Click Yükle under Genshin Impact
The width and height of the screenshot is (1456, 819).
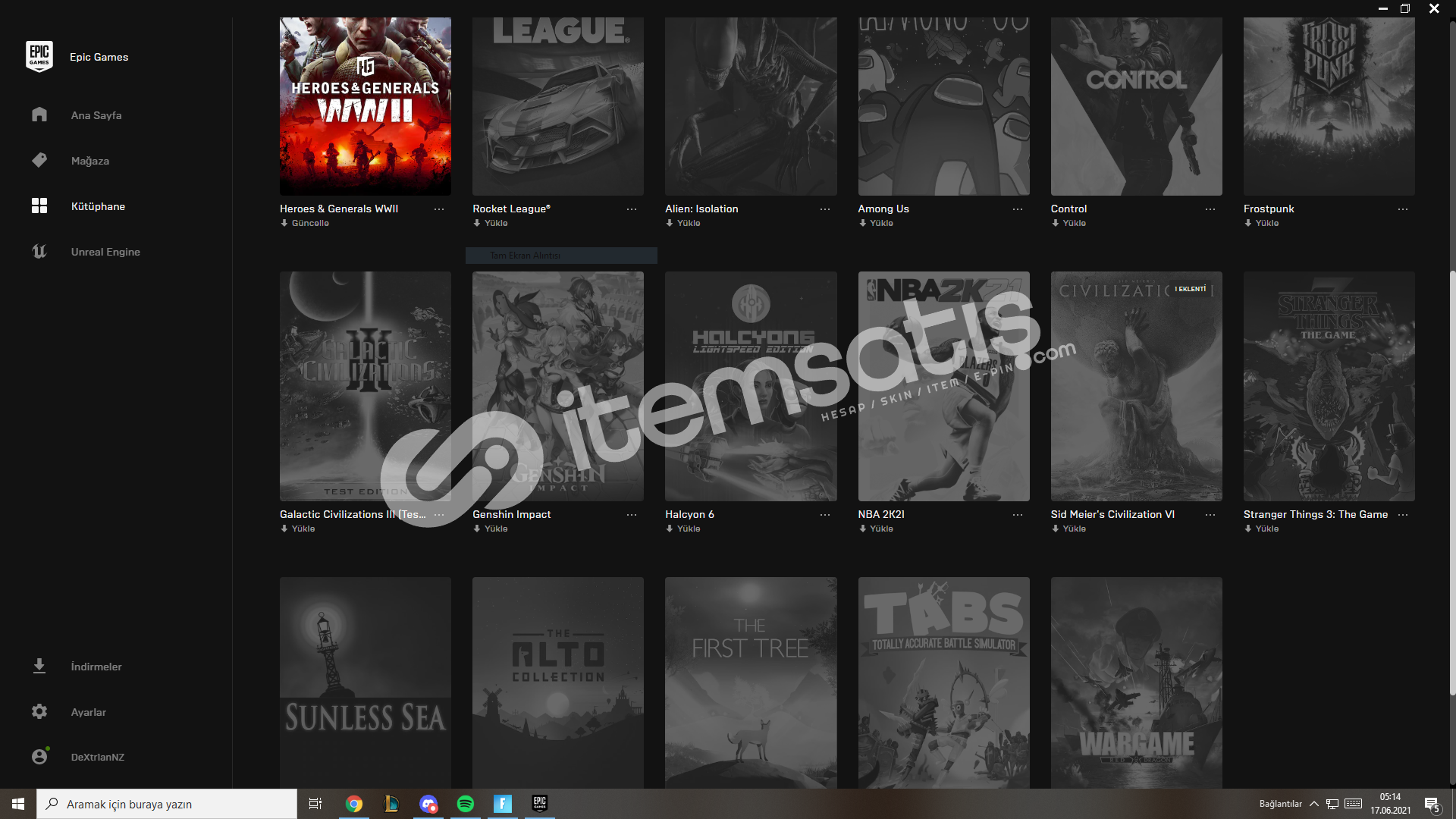point(491,529)
